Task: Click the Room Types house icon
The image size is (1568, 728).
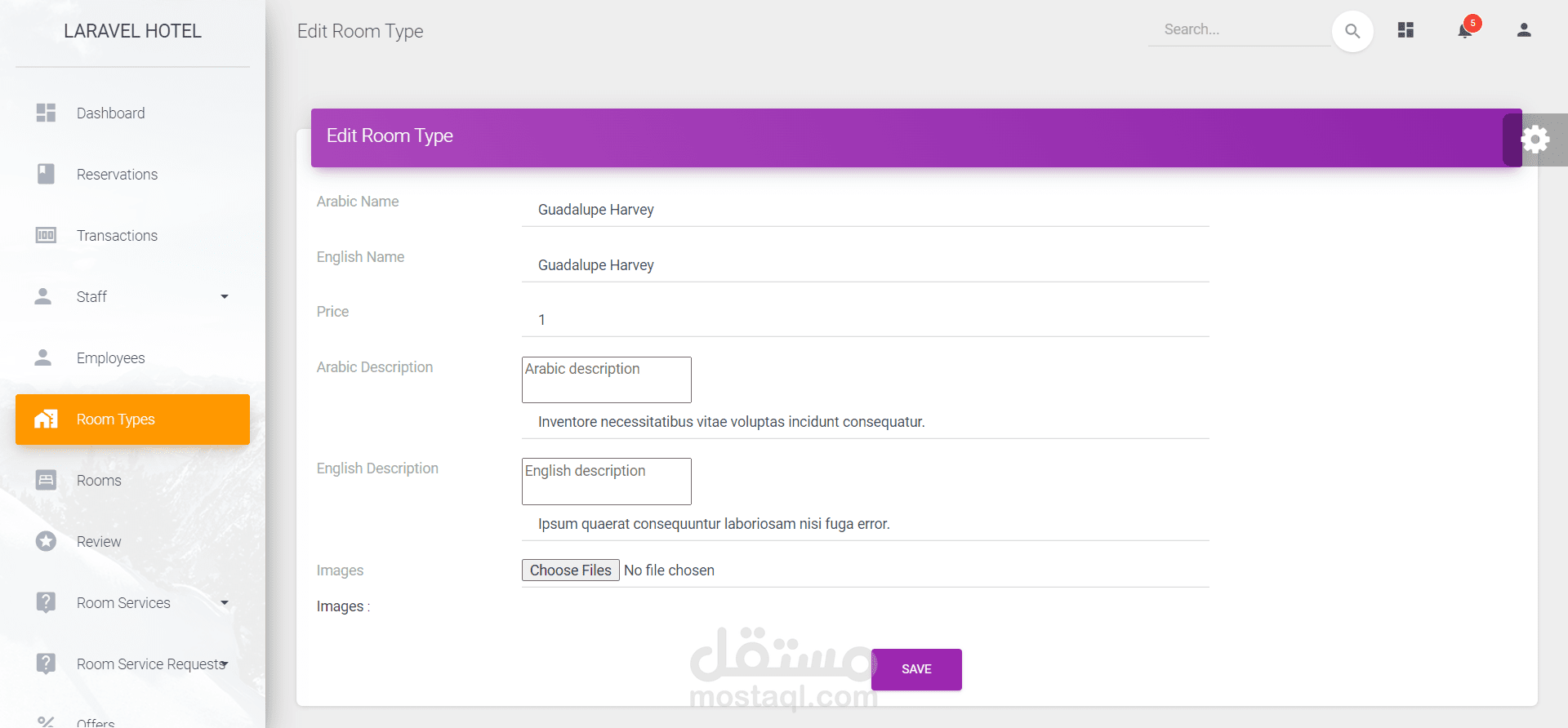Action: (46, 419)
